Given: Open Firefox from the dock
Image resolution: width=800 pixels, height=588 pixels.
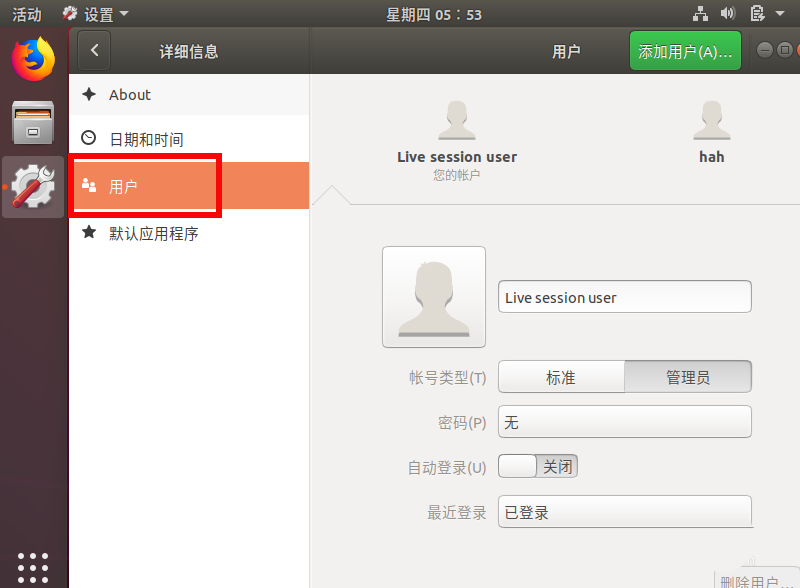Looking at the screenshot, I should pyautogui.click(x=33, y=59).
